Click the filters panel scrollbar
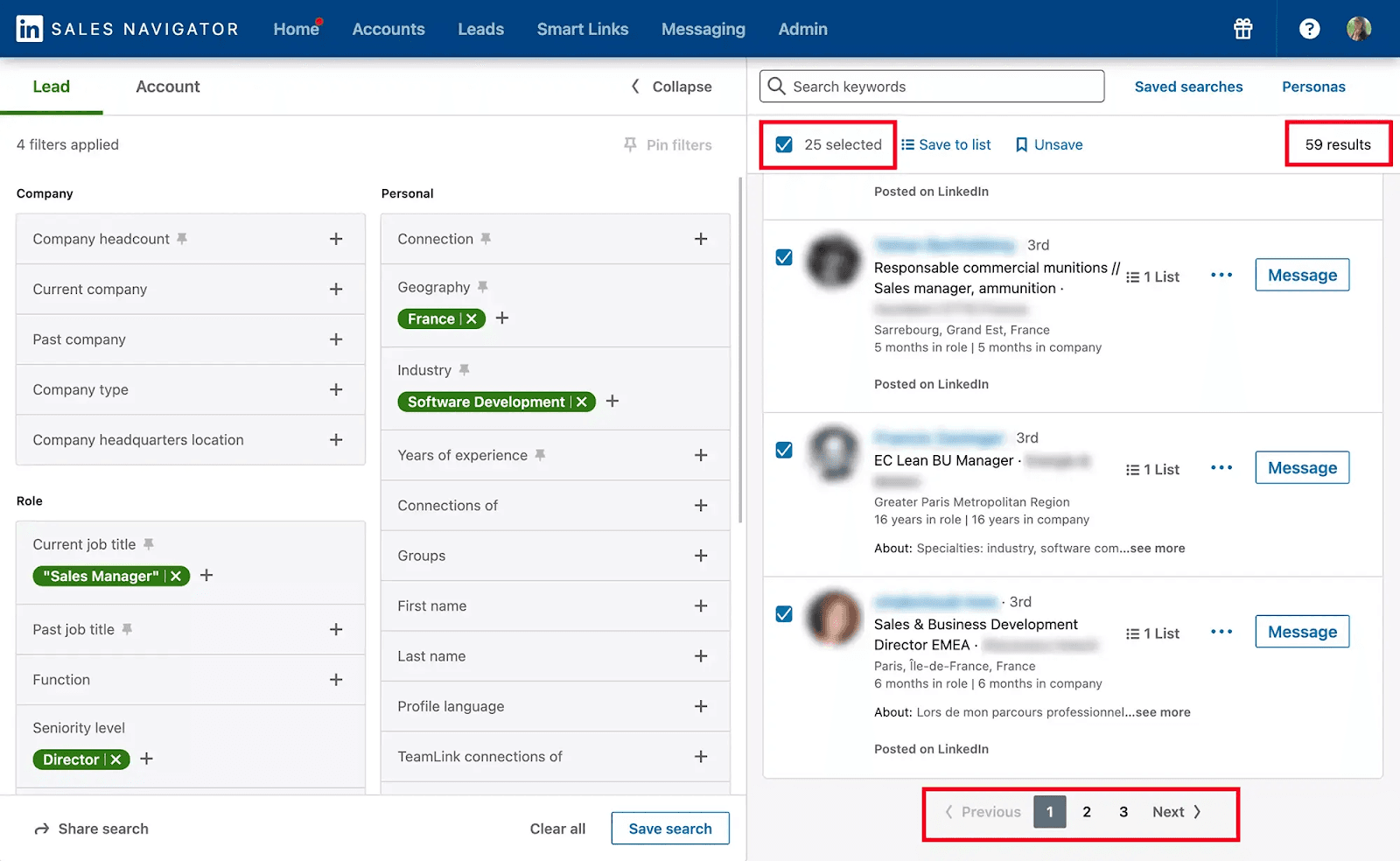 tap(741, 350)
